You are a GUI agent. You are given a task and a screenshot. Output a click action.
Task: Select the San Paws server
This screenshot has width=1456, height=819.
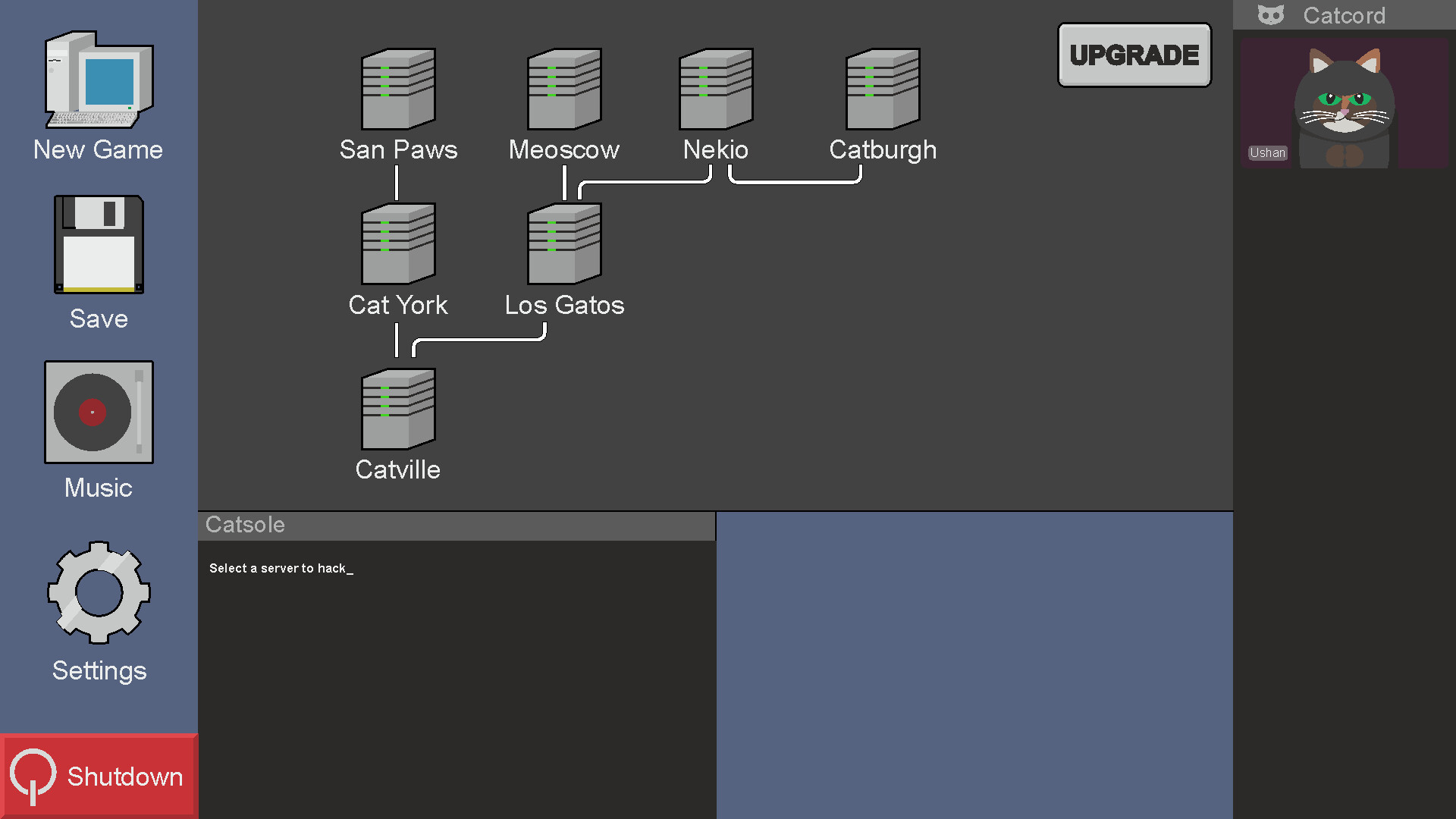tap(398, 89)
